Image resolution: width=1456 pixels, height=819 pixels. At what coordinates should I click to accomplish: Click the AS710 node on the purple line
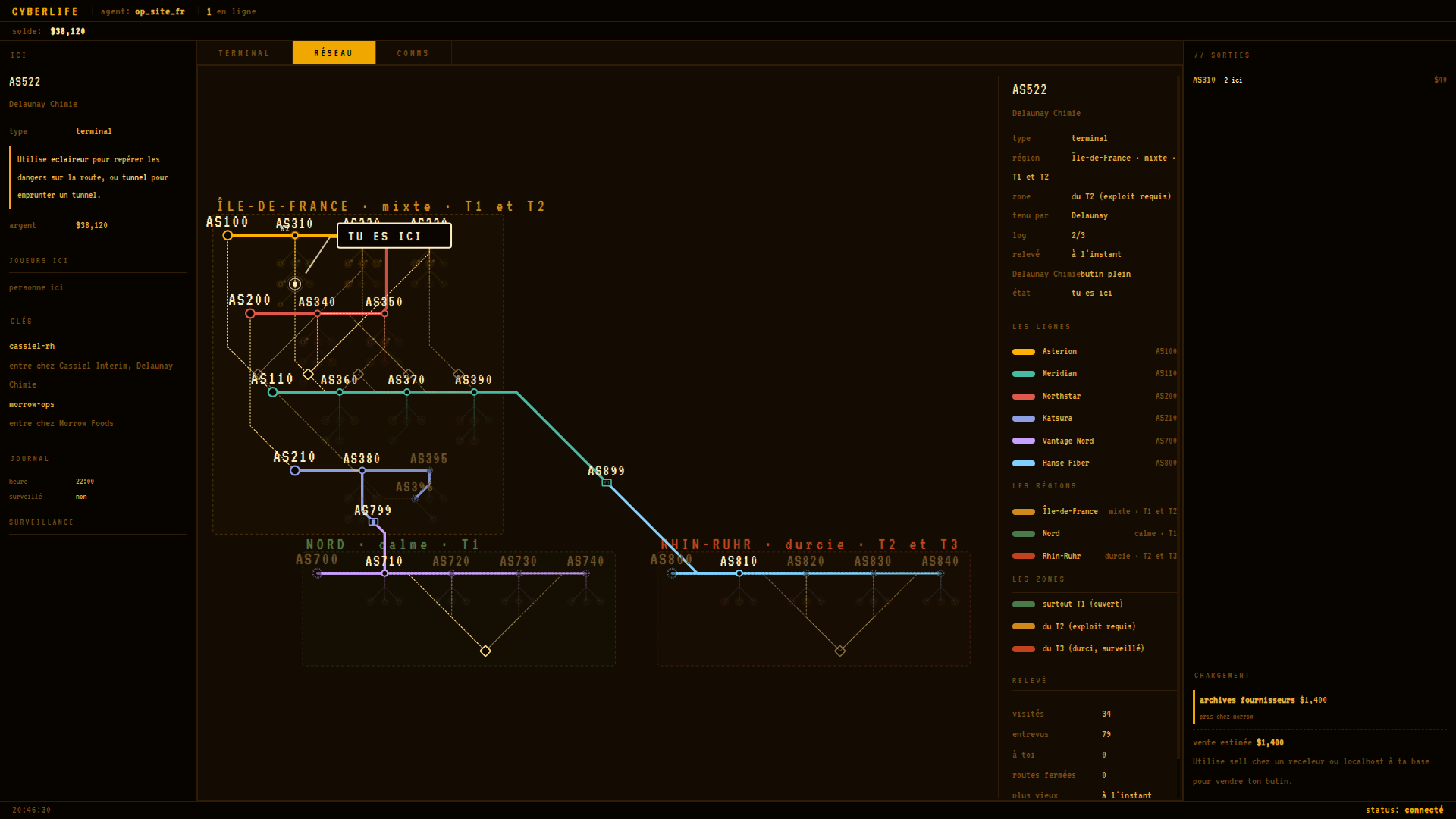coord(384,573)
